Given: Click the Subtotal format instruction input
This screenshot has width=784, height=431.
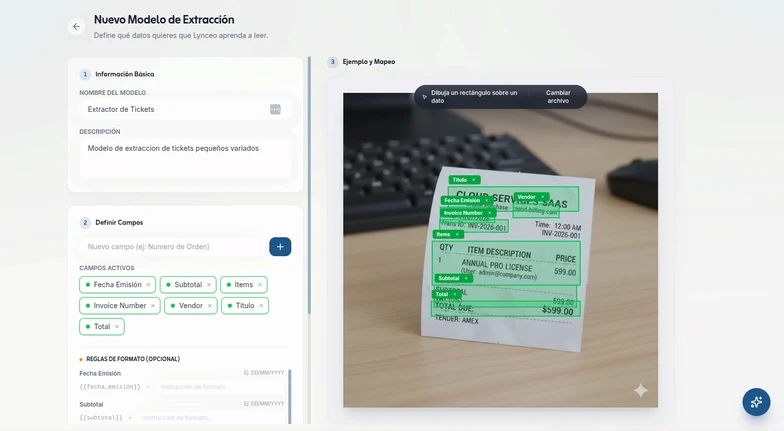Looking at the screenshot, I should click(211, 418).
